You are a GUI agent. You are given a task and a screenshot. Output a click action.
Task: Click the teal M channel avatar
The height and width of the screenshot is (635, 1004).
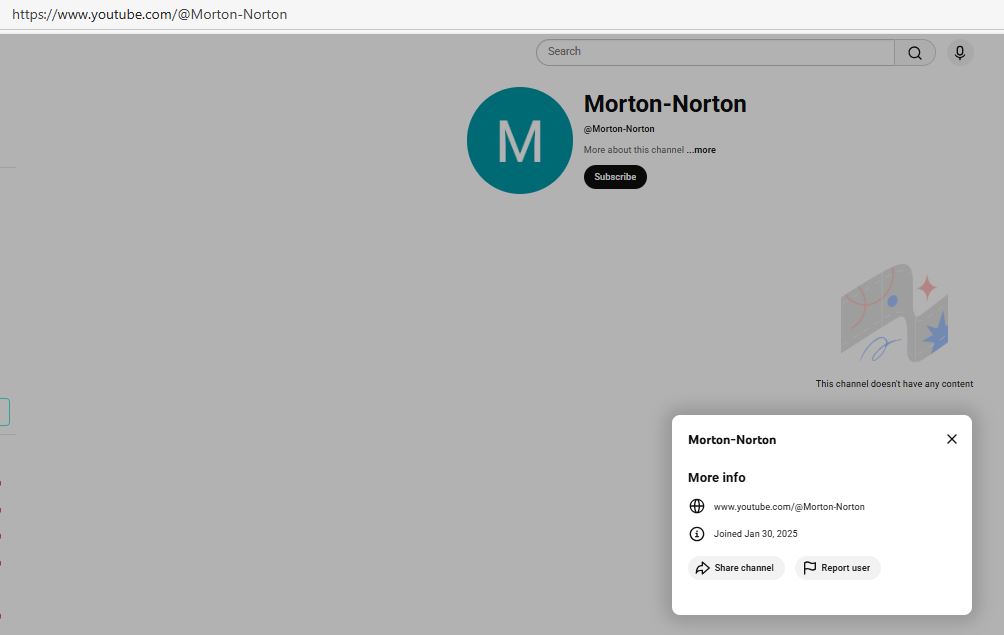[x=519, y=141]
